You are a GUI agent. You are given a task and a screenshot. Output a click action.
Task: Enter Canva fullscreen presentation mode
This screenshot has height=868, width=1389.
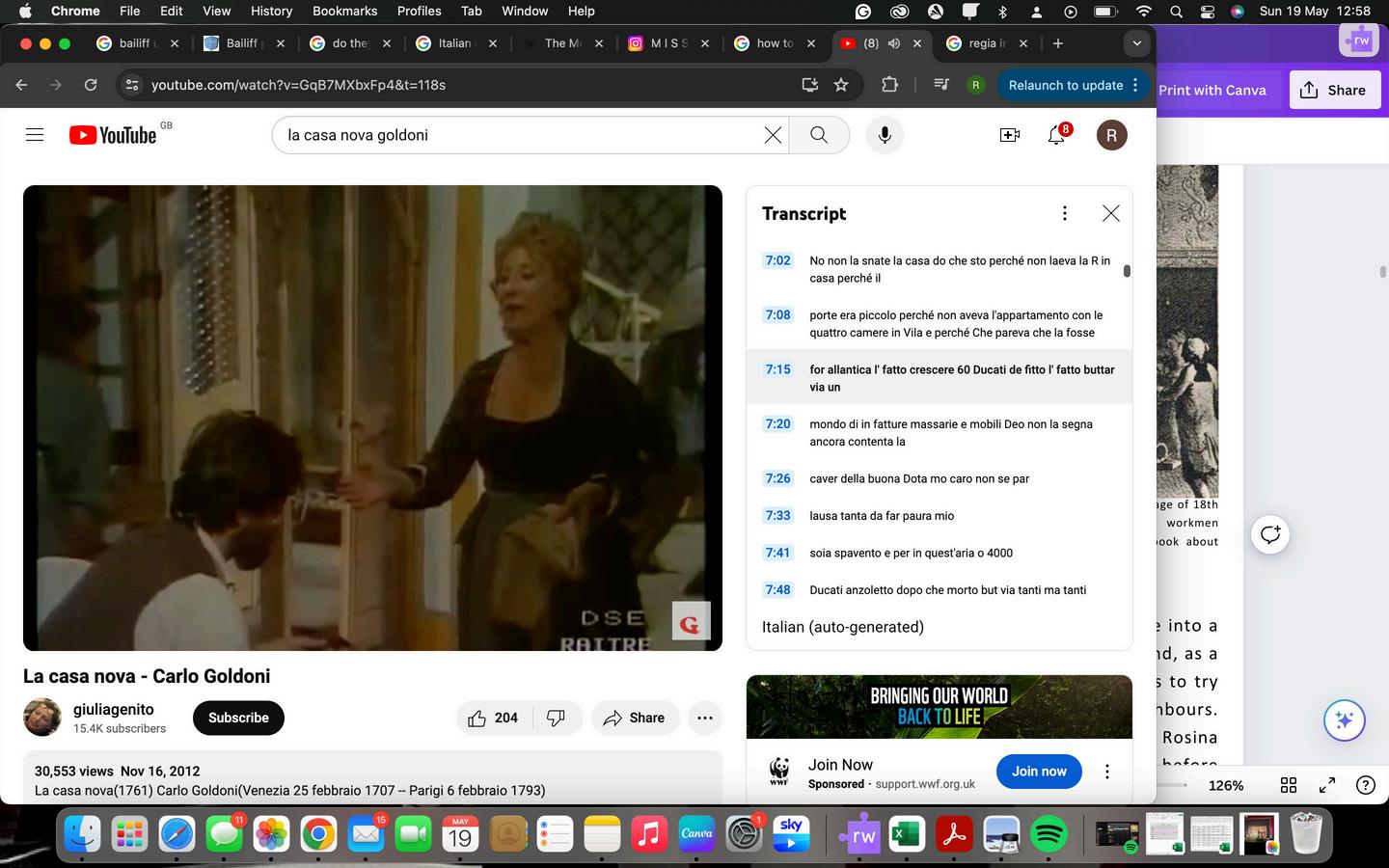tap(1327, 785)
